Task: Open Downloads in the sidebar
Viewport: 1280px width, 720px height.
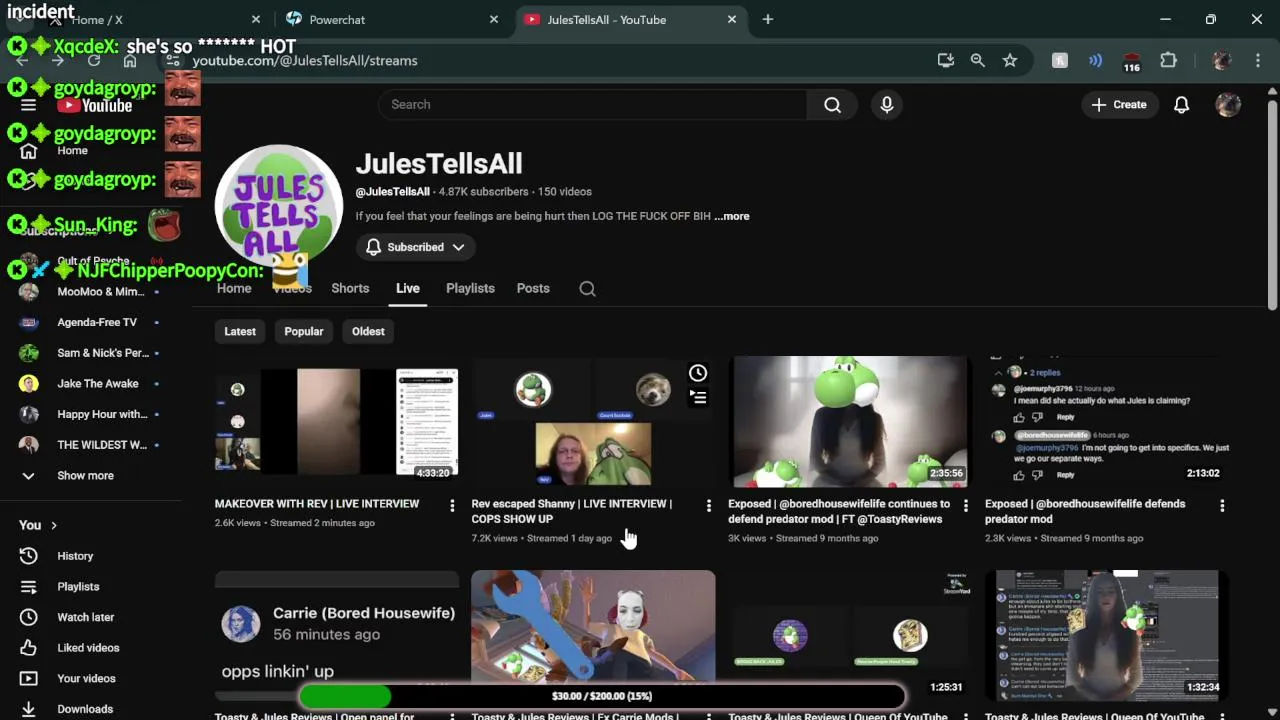Action: tap(85, 709)
